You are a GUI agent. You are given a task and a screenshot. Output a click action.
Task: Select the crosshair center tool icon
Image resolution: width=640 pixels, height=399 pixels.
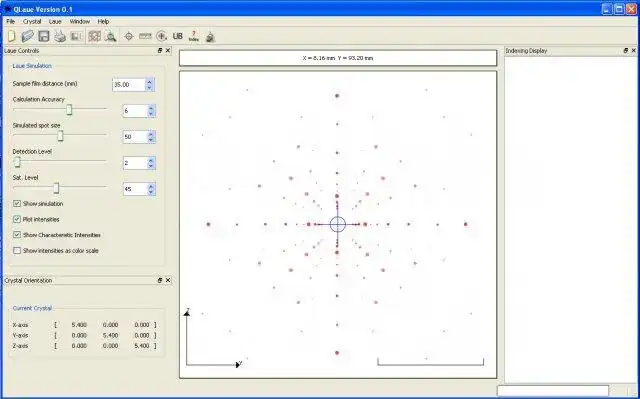point(129,36)
